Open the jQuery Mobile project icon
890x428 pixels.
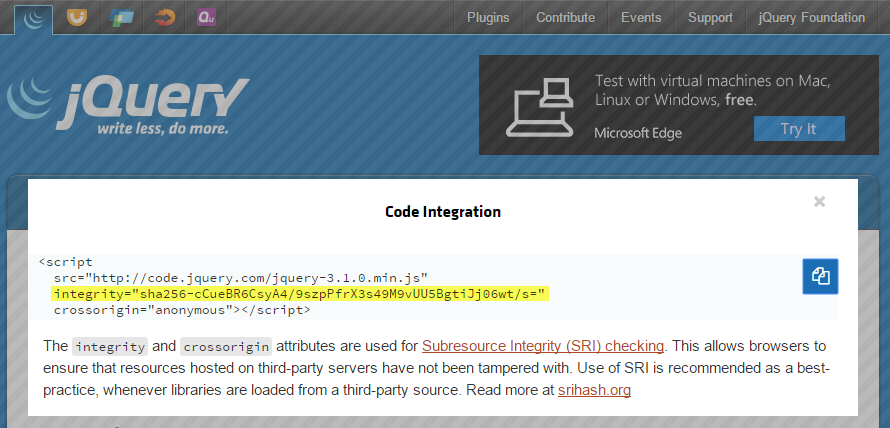point(121,18)
